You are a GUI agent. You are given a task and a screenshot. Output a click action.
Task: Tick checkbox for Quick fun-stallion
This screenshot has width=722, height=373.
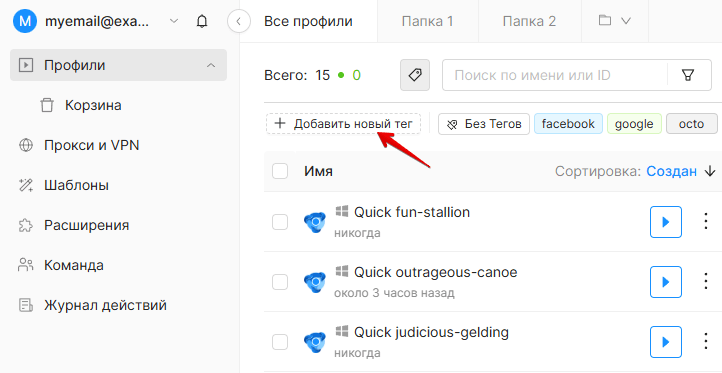(280, 222)
